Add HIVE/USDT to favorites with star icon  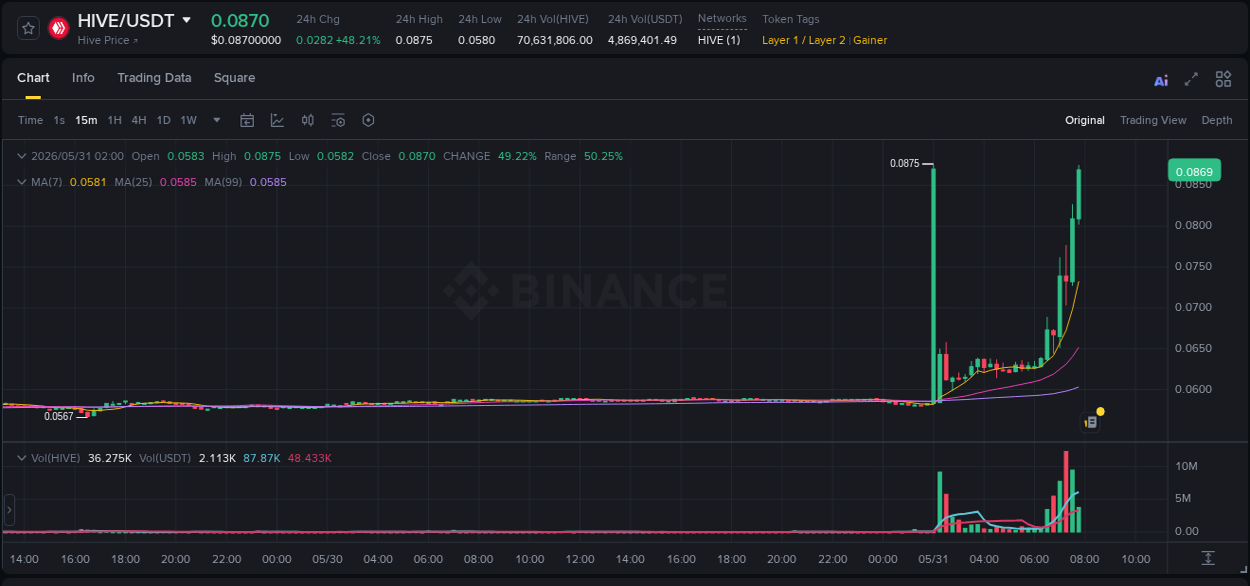coord(28,28)
